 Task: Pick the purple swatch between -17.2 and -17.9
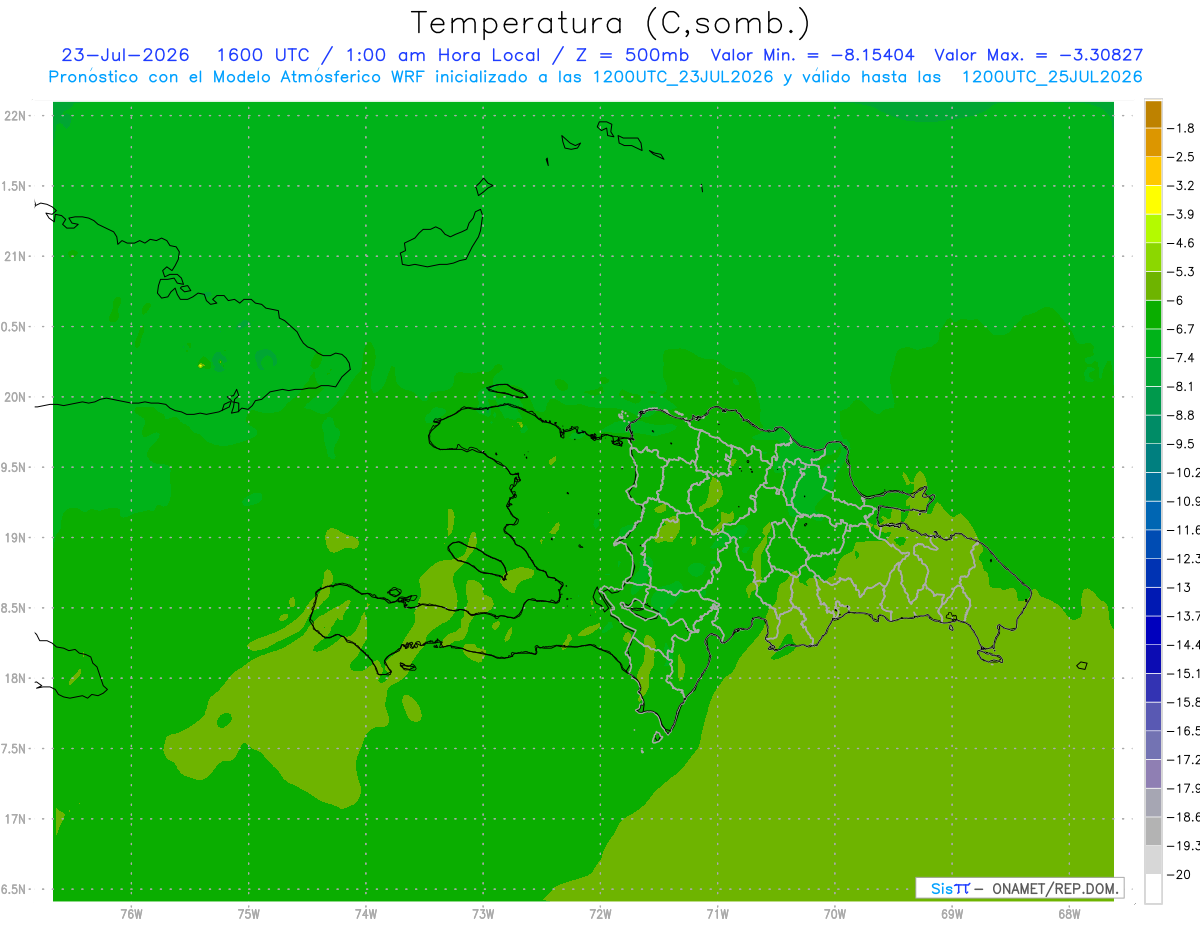pyautogui.click(x=1153, y=774)
